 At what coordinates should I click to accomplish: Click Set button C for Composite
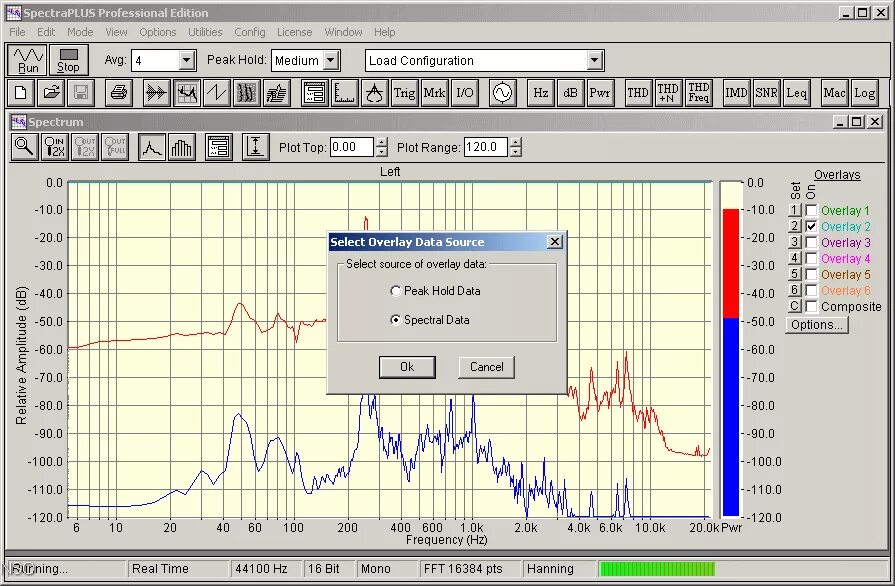(x=795, y=306)
